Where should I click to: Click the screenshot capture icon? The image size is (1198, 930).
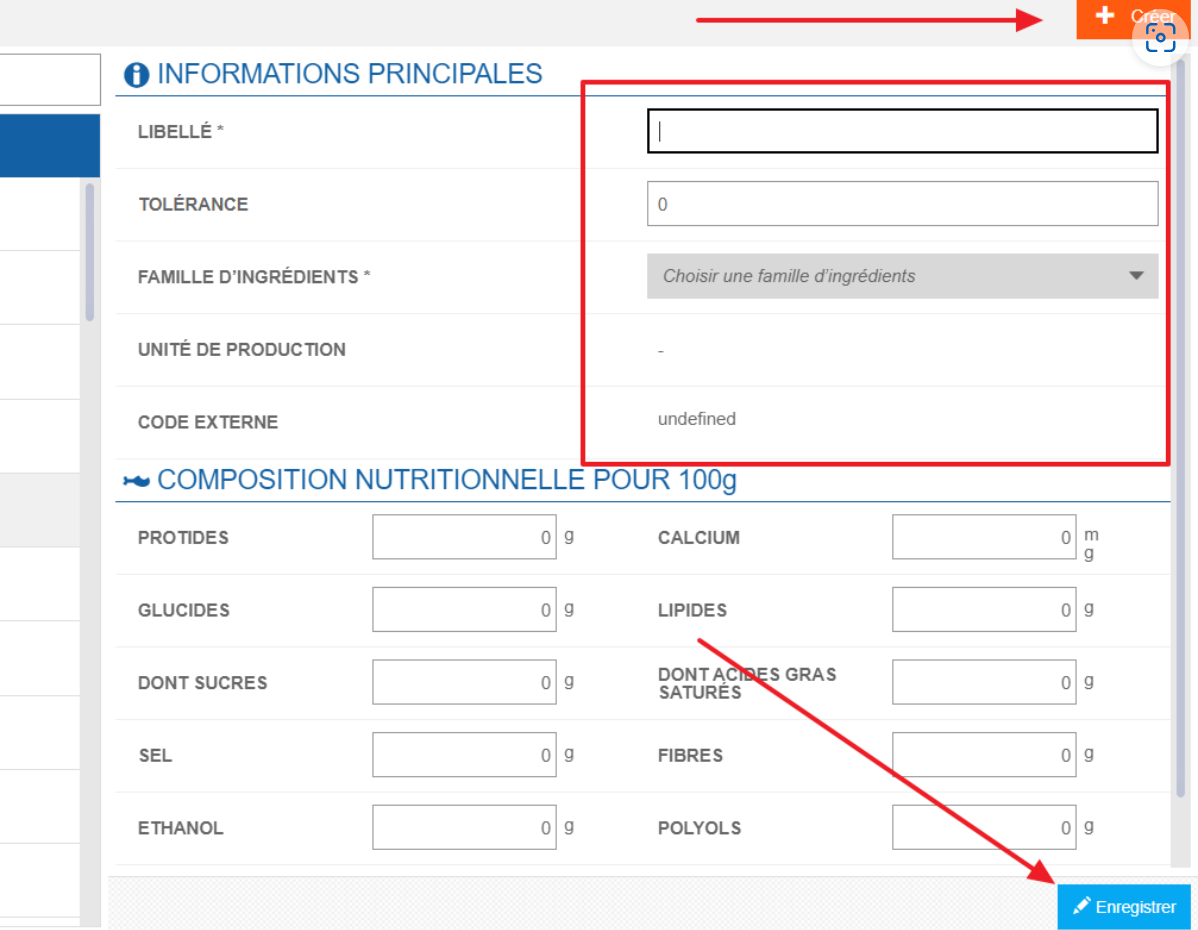click(1160, 37)
